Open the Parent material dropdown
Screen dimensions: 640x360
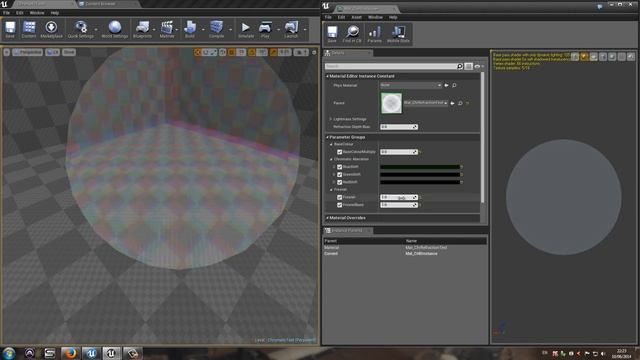tap(425, 103)
